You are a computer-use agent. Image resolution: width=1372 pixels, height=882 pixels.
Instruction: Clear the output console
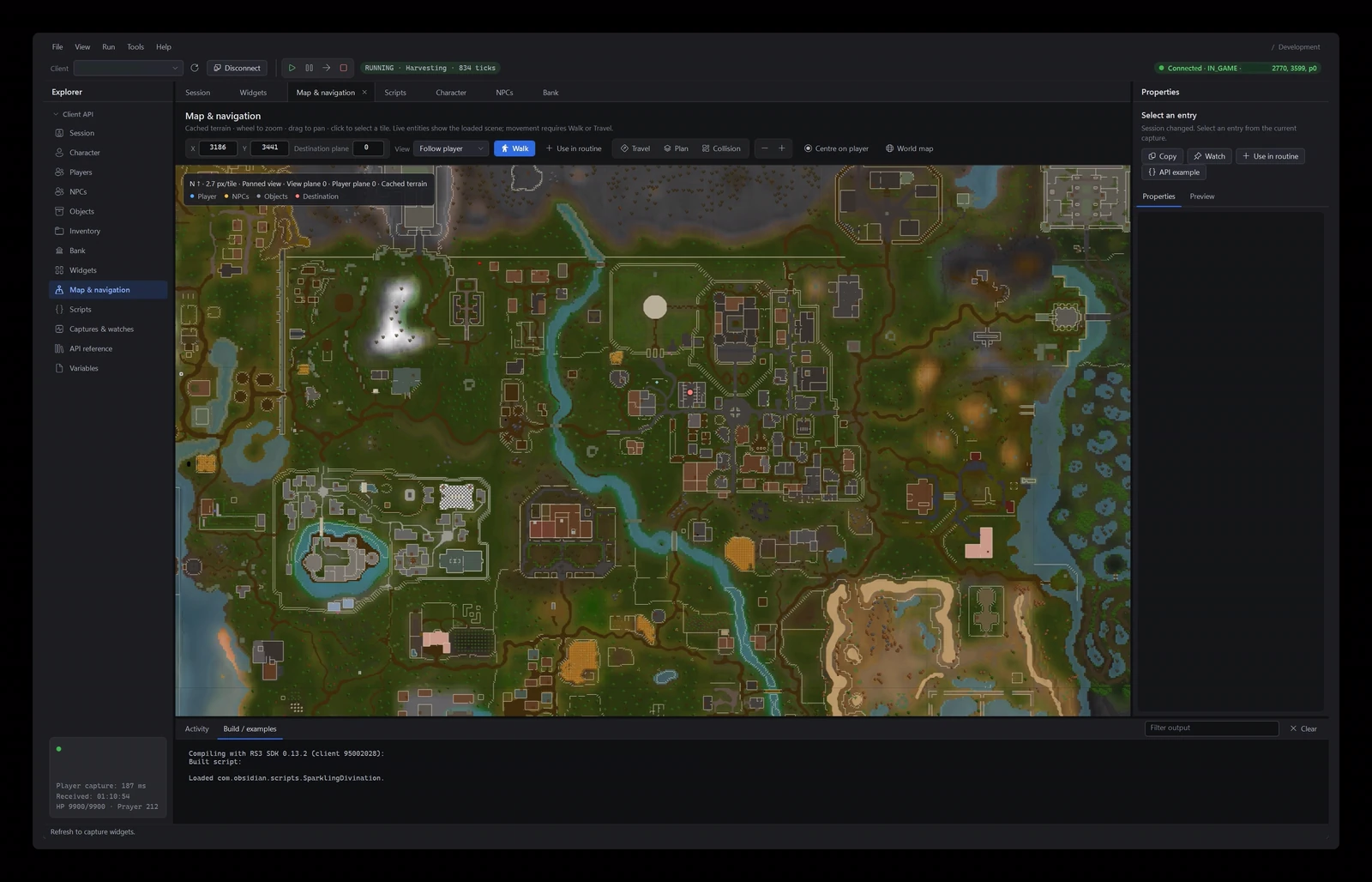pyautogui.click(x=1303, y=728)
